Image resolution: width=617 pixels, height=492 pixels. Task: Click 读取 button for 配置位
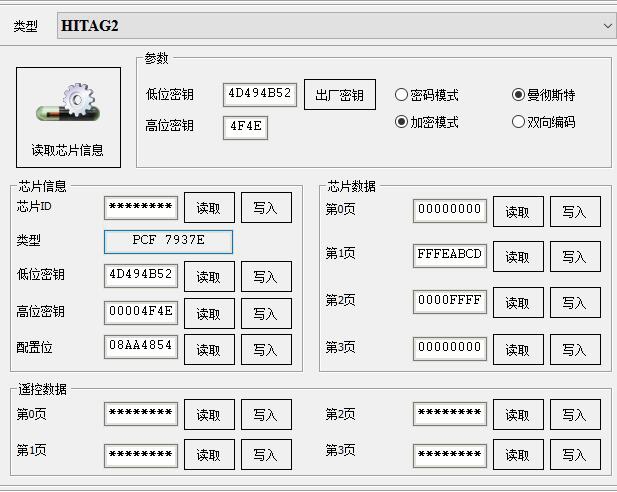click(x=209, y=349)
